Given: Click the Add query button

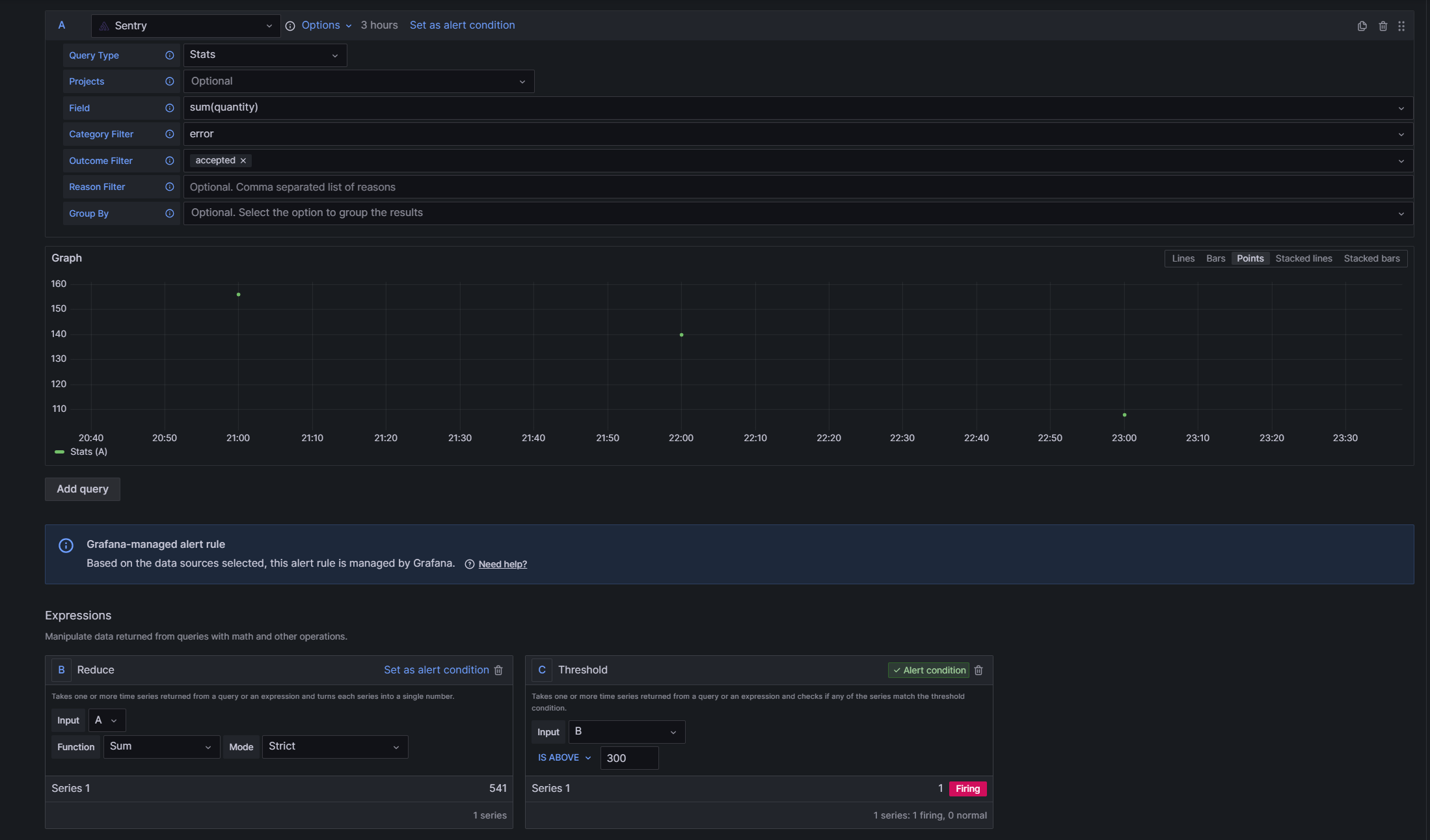Looking at the screenshot, I should coord(82,489).
